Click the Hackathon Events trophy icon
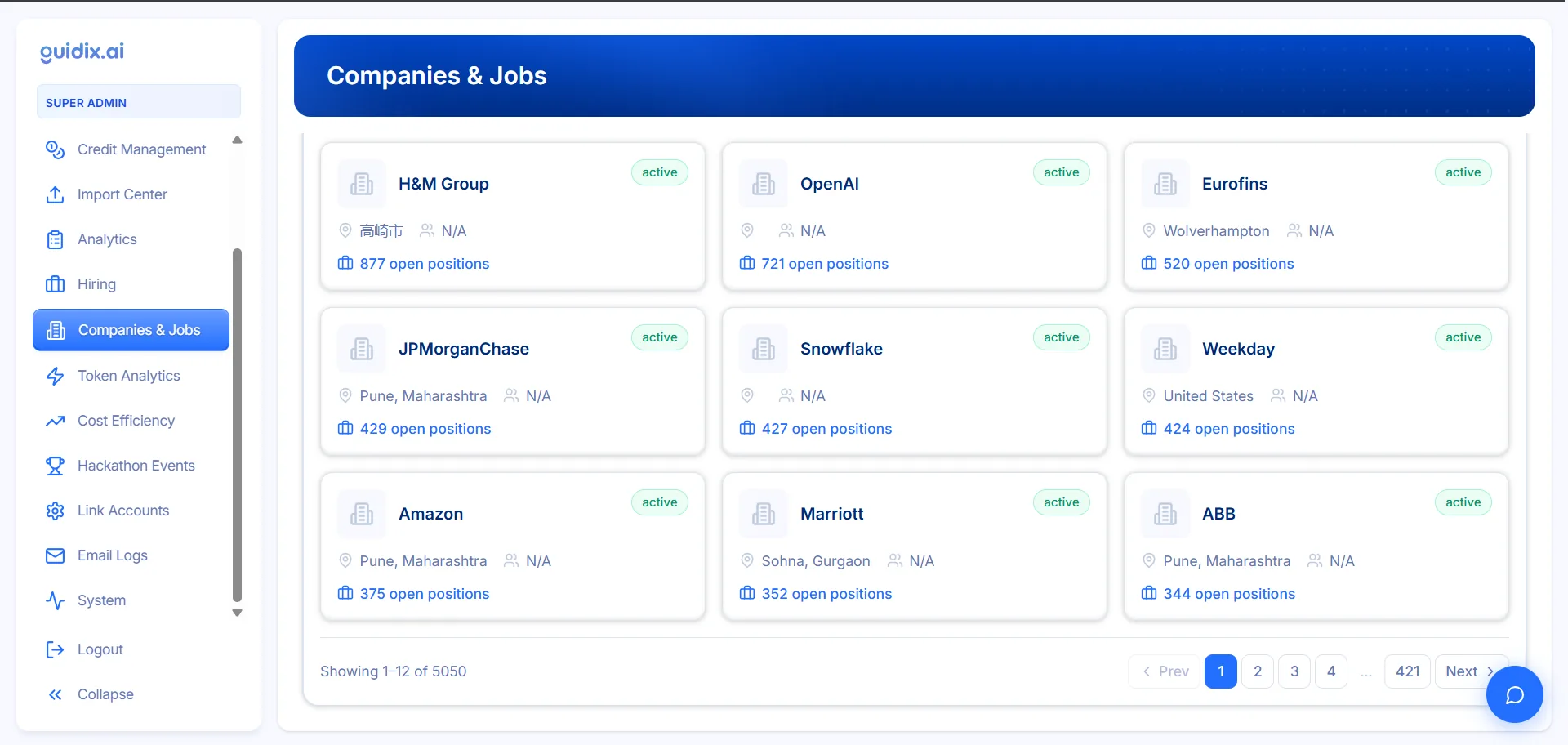 pyautogui.click(x=55, y=466)
